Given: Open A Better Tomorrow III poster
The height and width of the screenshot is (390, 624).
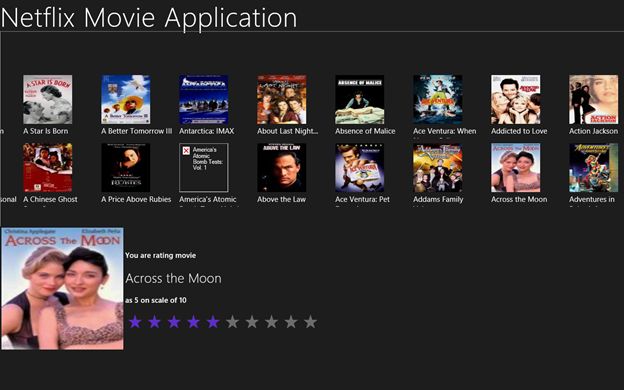Looking at the screenshot, I should pyautogui.click(x=125, y=99).
